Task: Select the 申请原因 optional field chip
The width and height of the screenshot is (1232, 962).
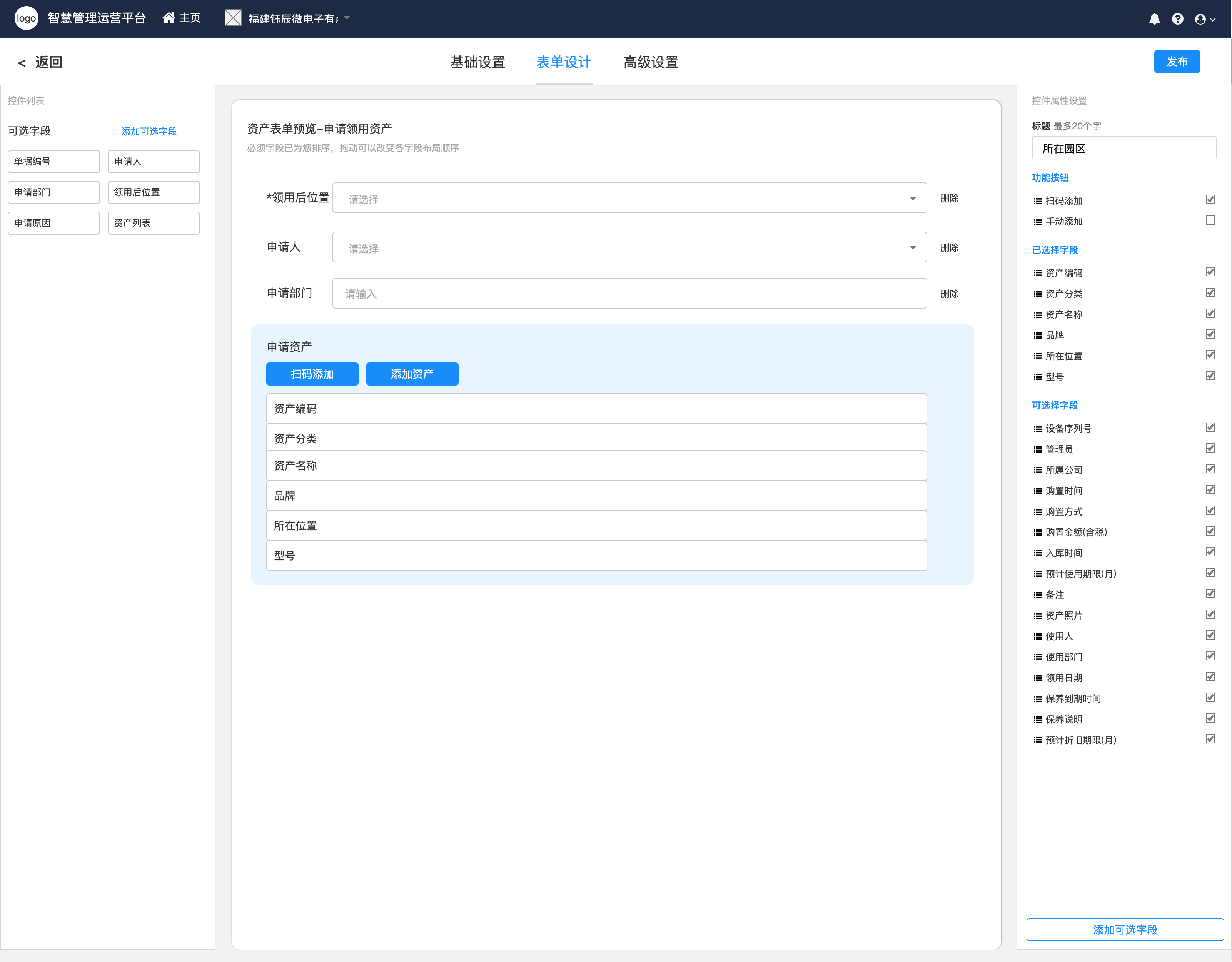Action: (53, 223)
